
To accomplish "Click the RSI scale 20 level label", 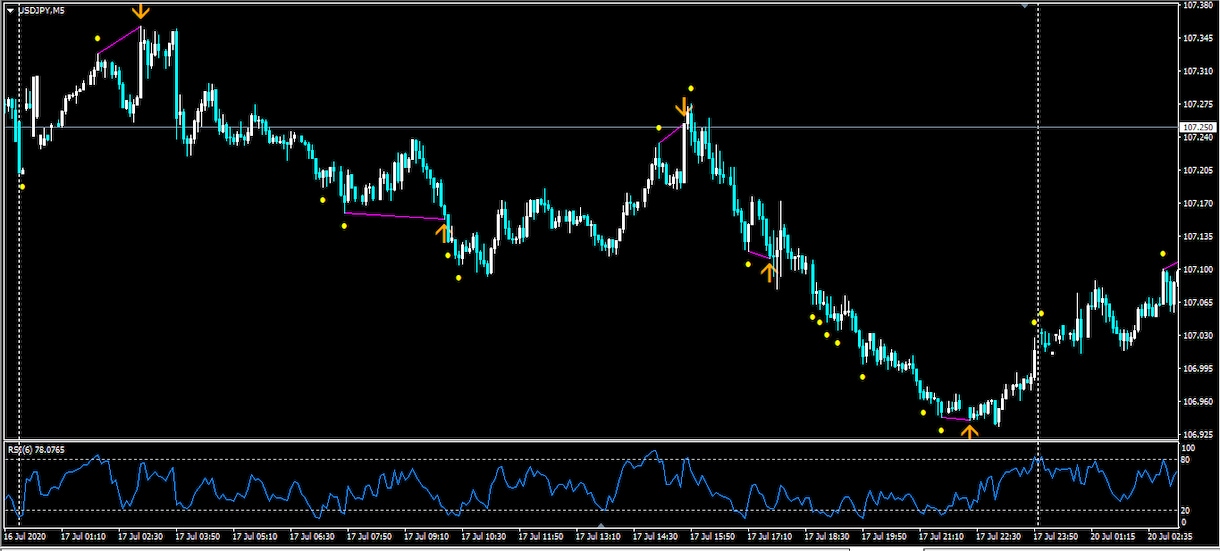I will [x=1187, y=511].
